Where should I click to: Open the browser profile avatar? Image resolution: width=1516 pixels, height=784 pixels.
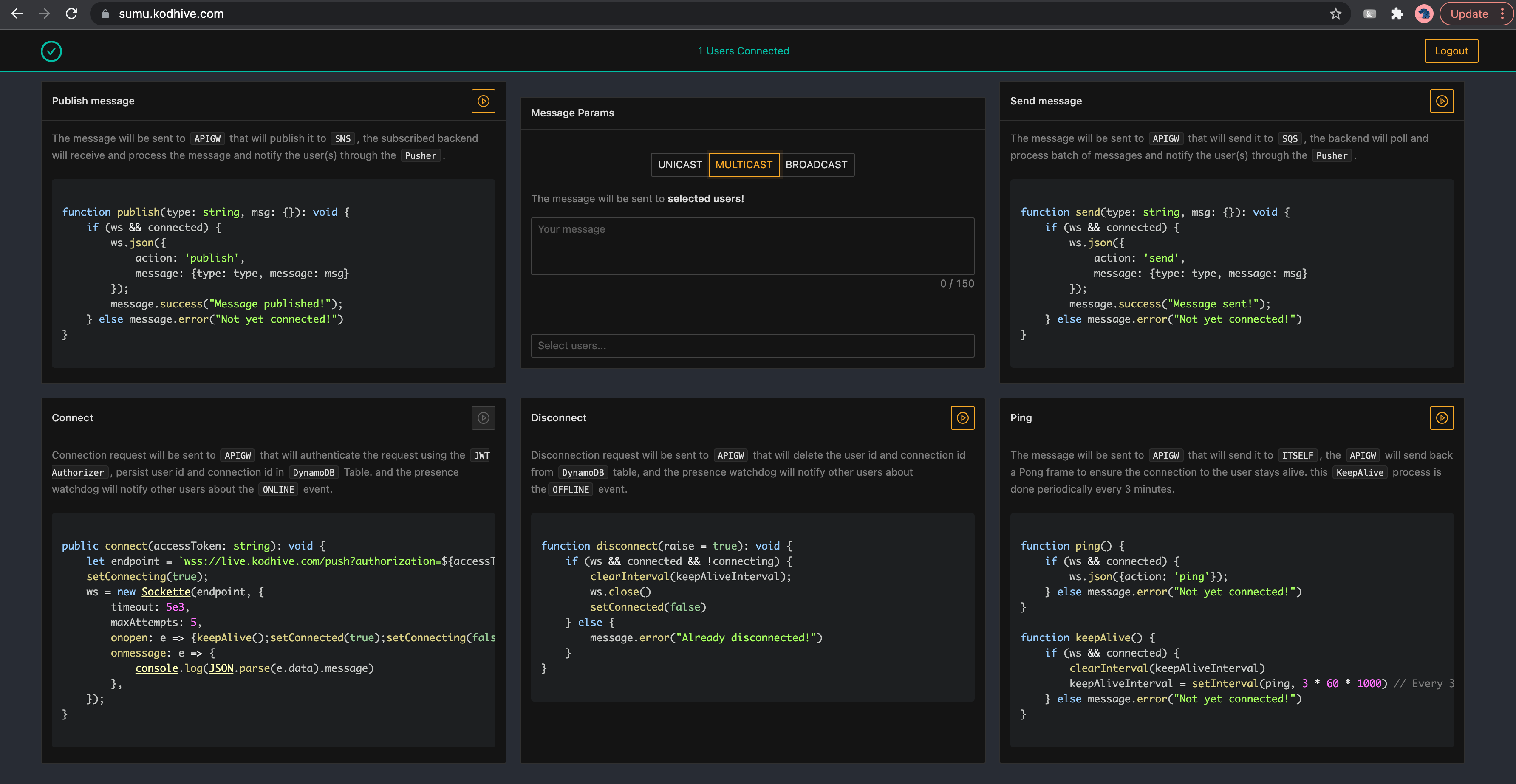[x=1424, y=14]
